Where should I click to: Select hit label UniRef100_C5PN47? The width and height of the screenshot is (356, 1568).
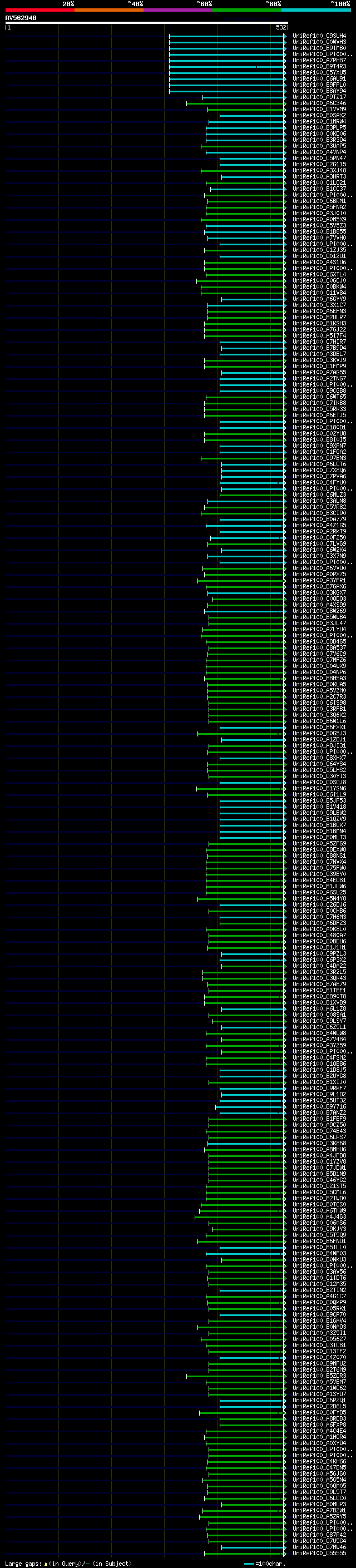pyautogui.click(x=319, y=159)
